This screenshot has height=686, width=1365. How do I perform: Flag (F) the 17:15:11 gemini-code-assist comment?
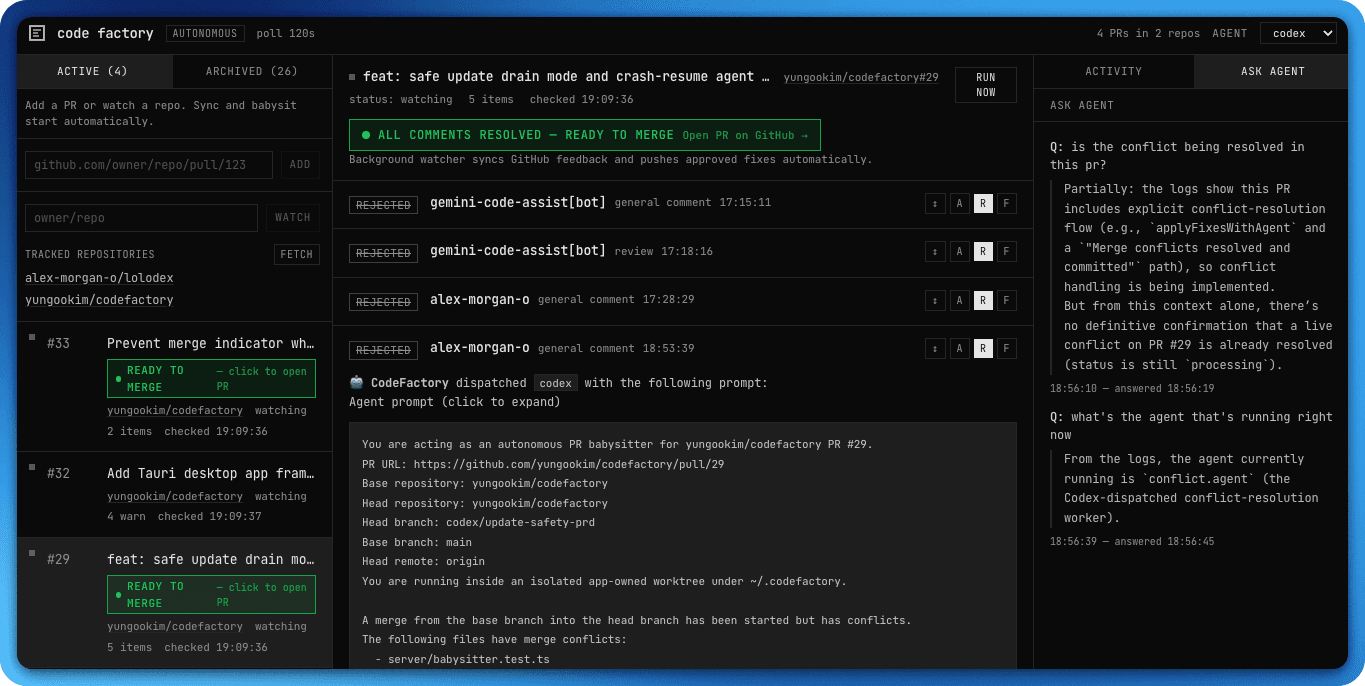pos(1007,203)
